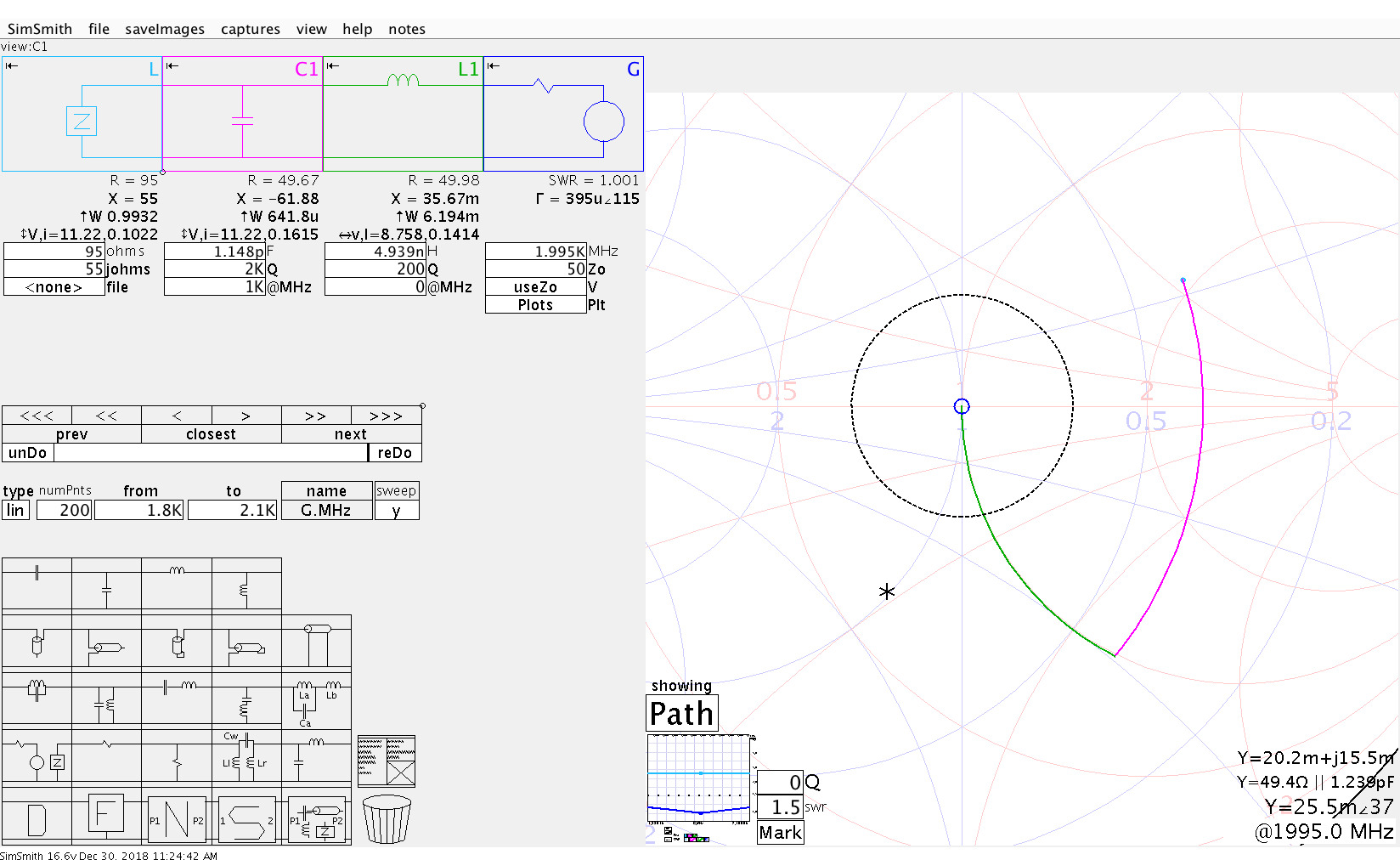The height and width of the screenshot is (860, 1400).
Task: Click the unDo button
Action: 27,453
